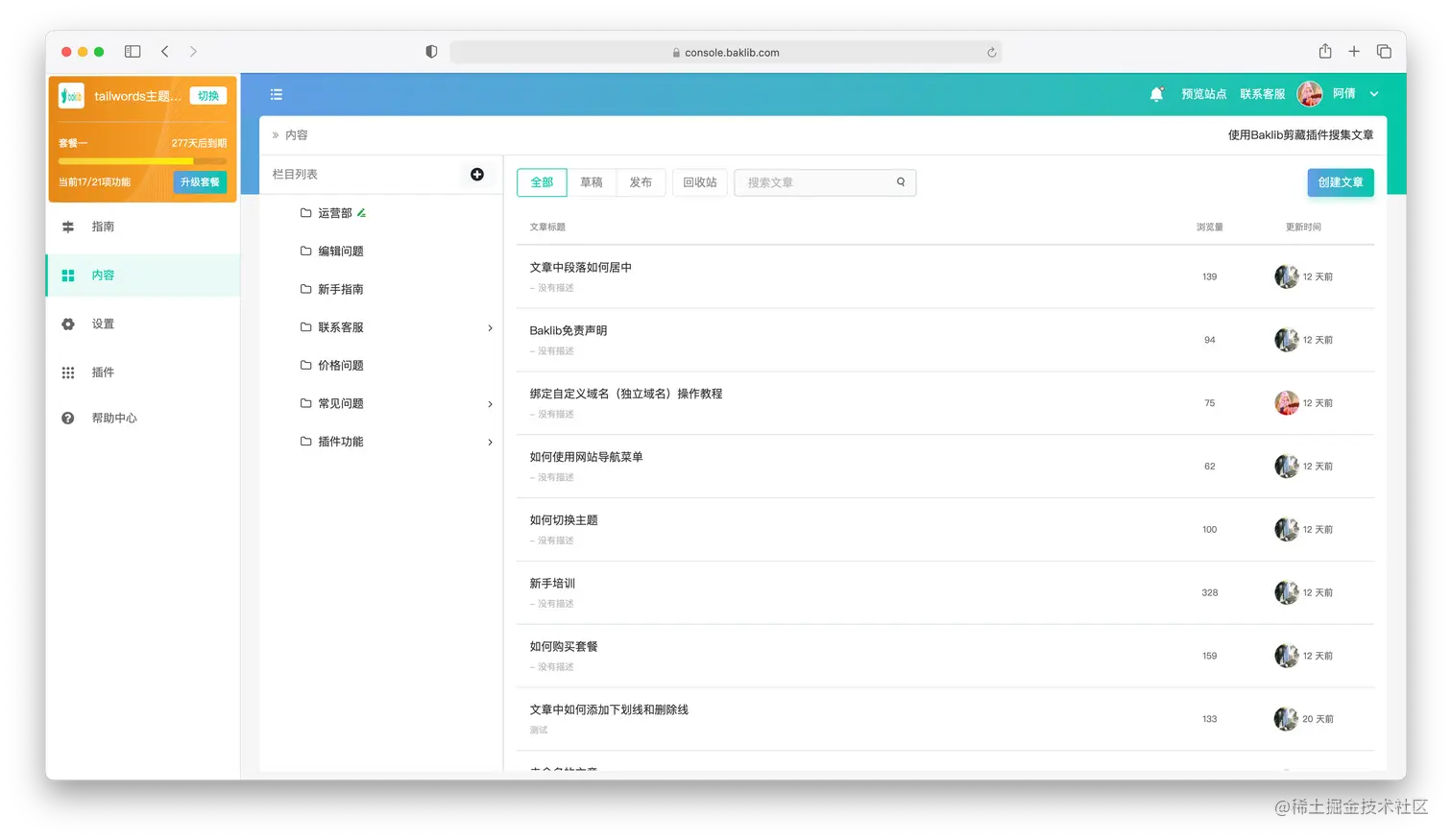
Task: Expand the 常见问题 folder chevron
Action: click(x=490, y=404)
